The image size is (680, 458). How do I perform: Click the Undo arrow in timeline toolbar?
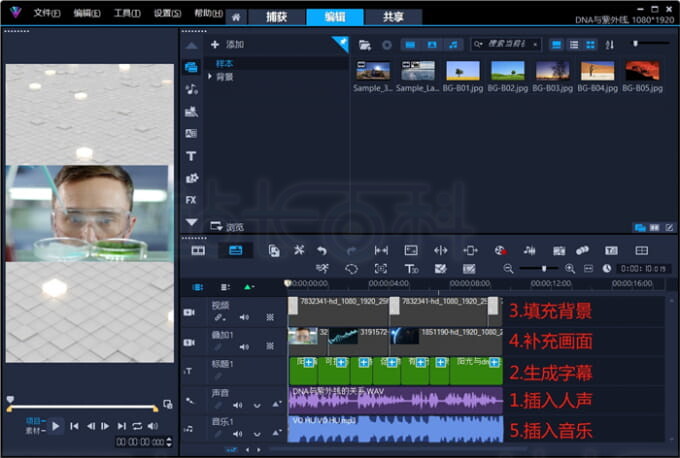pyautogui.click(x=321, y=250)
